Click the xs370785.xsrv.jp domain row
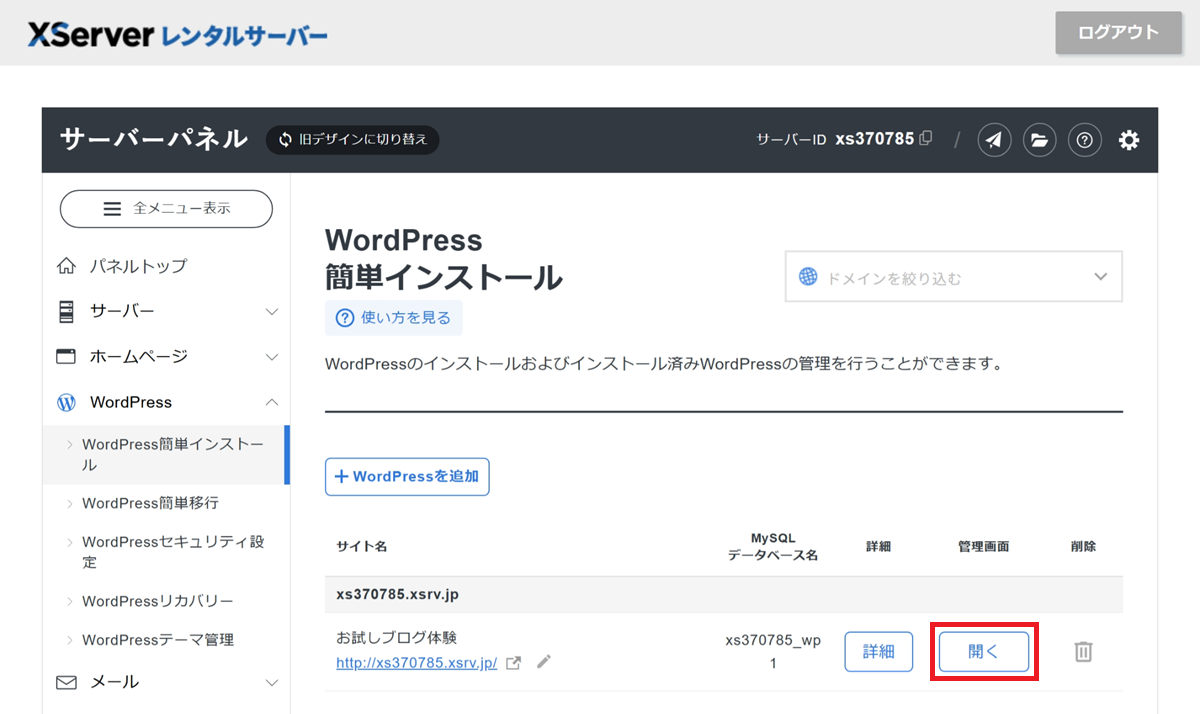1200x714 pixels. pos(724,595)
